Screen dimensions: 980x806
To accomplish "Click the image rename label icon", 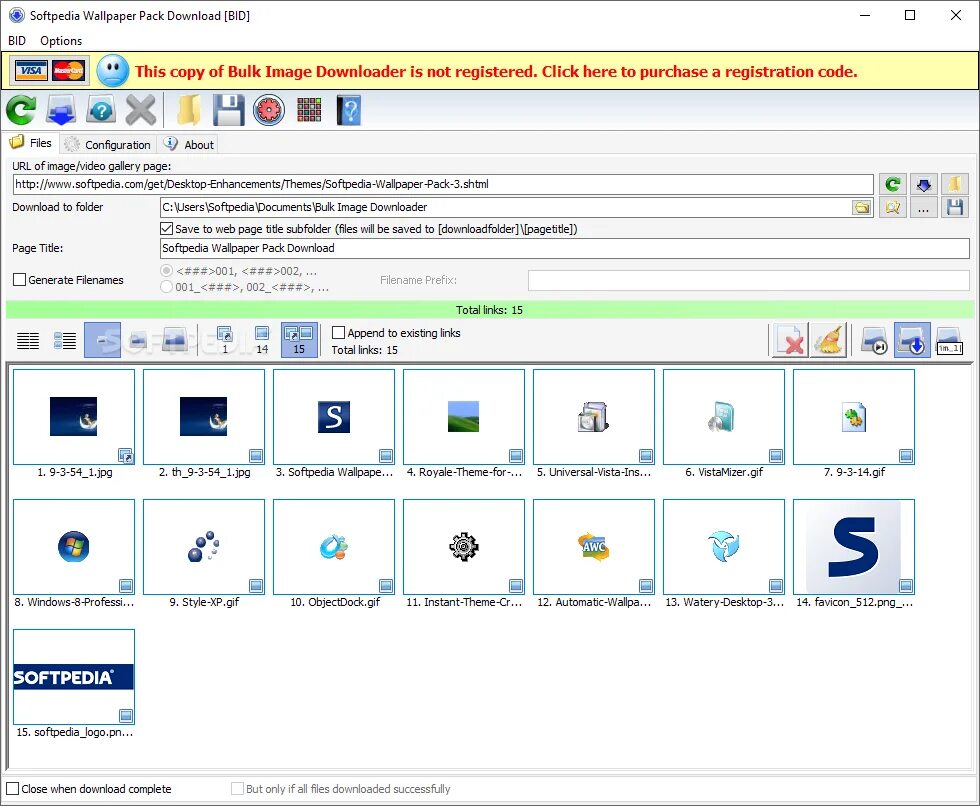I will 949,341.
